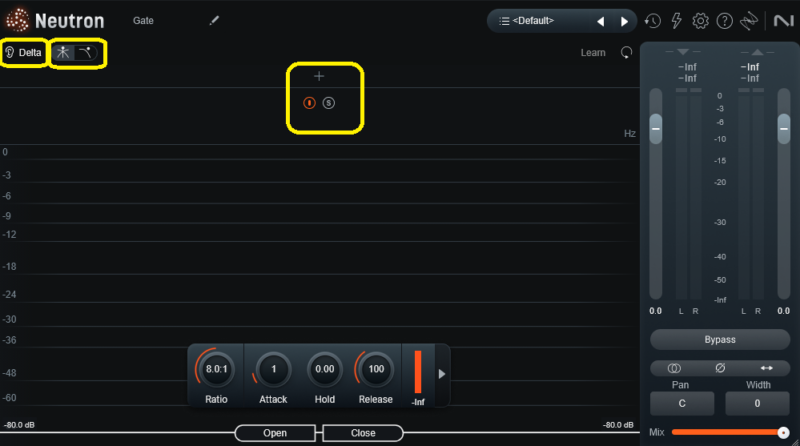800x446 pixels.
Task: Open the settings gear icon
Action: click(701, 20)
